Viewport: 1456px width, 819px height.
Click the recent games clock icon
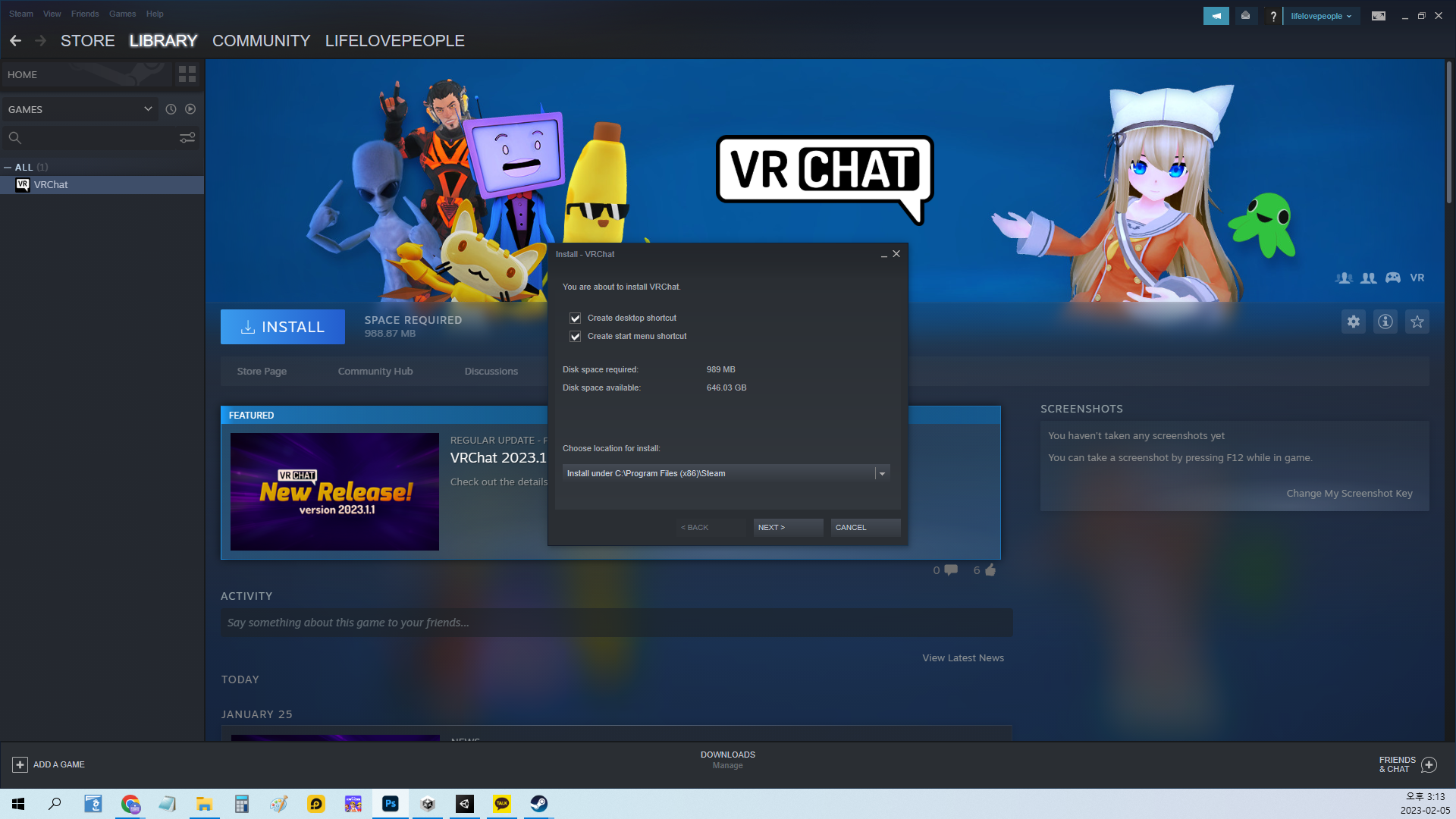(x=171, y=109)
